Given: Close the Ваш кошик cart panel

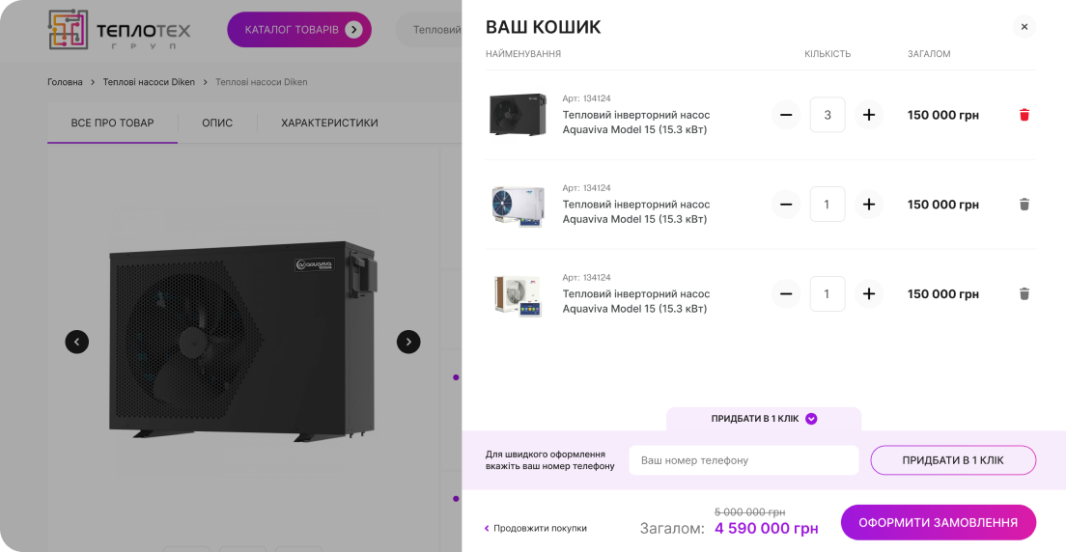Looking at the screenshot, I should click(1024, 27).
